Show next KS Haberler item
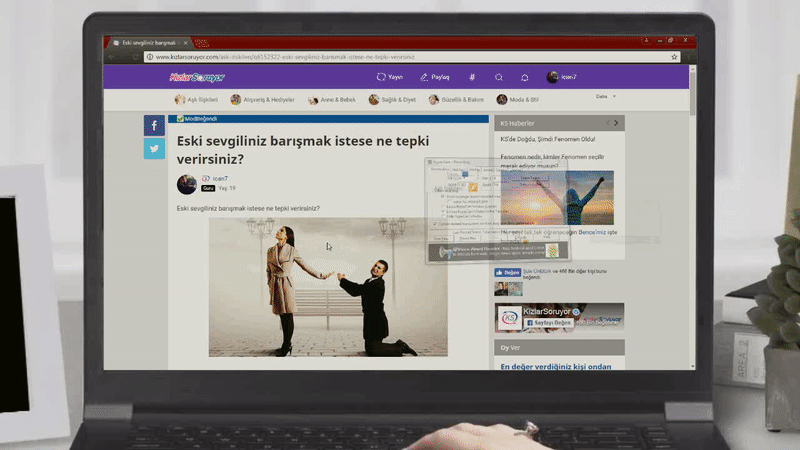 pos(616,123)
